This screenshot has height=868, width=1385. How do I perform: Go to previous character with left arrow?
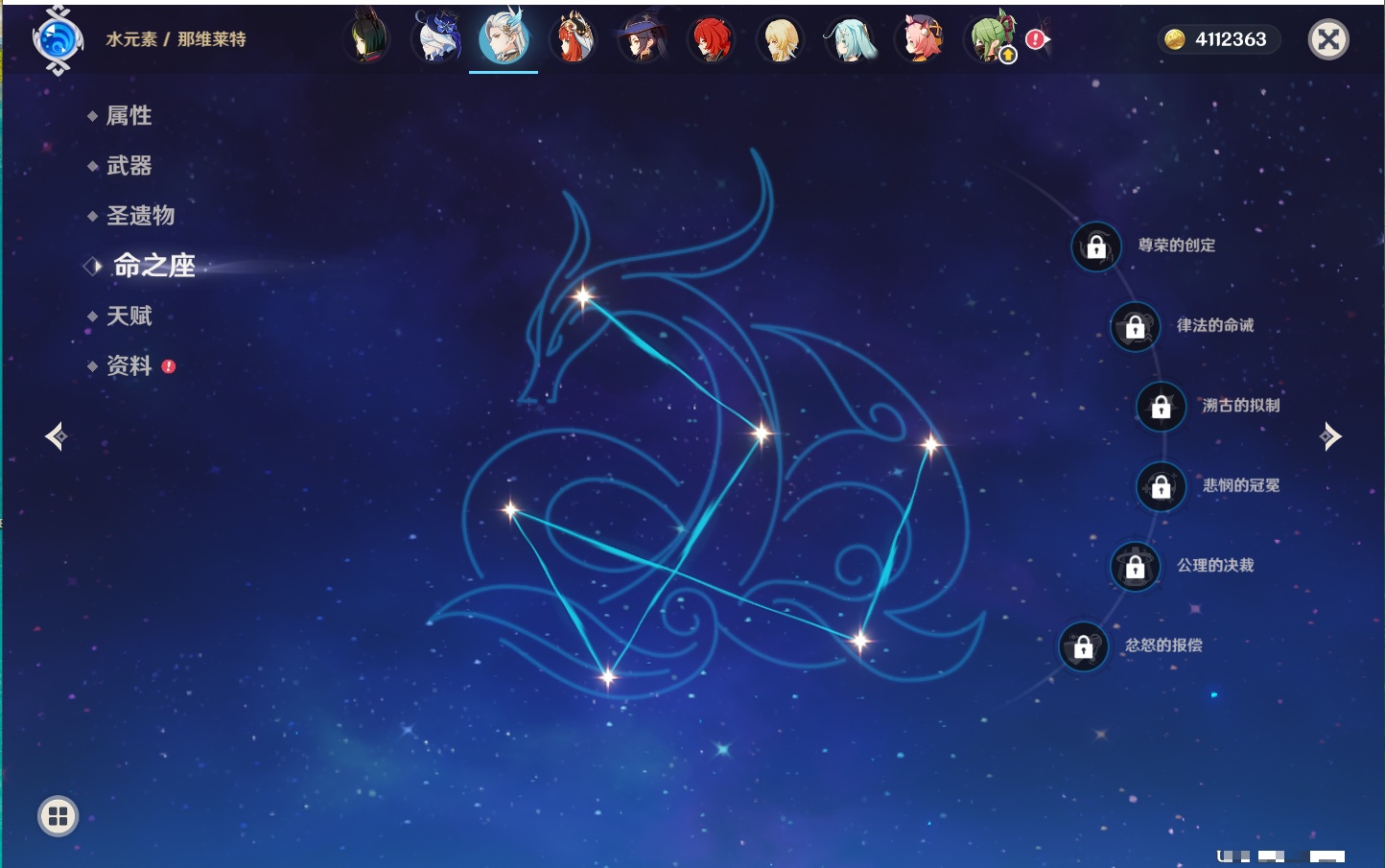pos(56,436)
